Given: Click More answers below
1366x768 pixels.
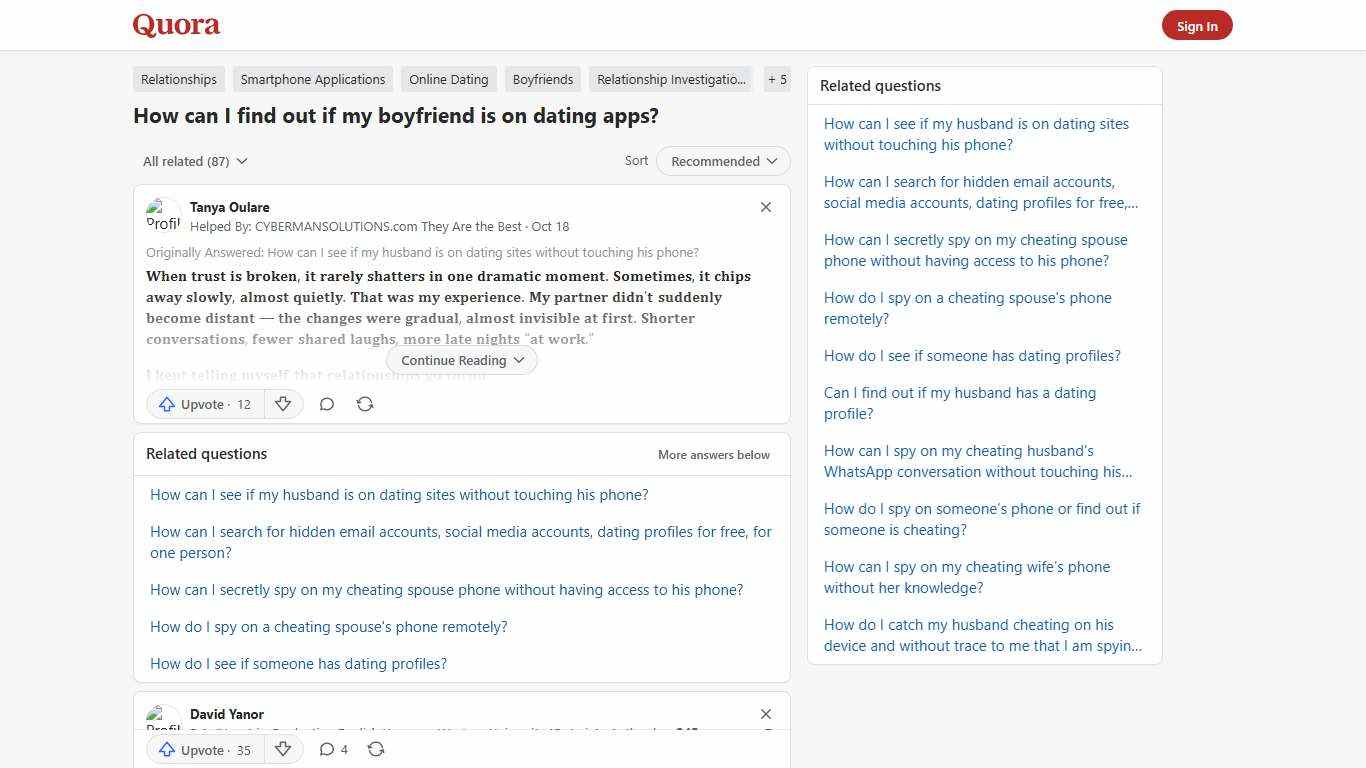Looking at the screenshot, I should pos(713,454).
